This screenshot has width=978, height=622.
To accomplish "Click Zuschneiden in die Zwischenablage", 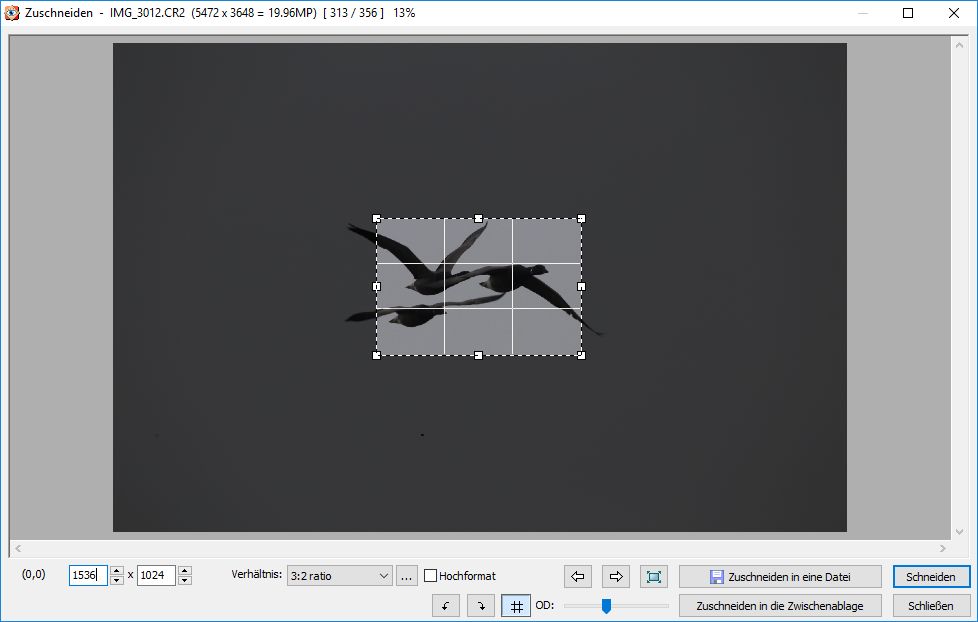I will [x=780, y=606].
